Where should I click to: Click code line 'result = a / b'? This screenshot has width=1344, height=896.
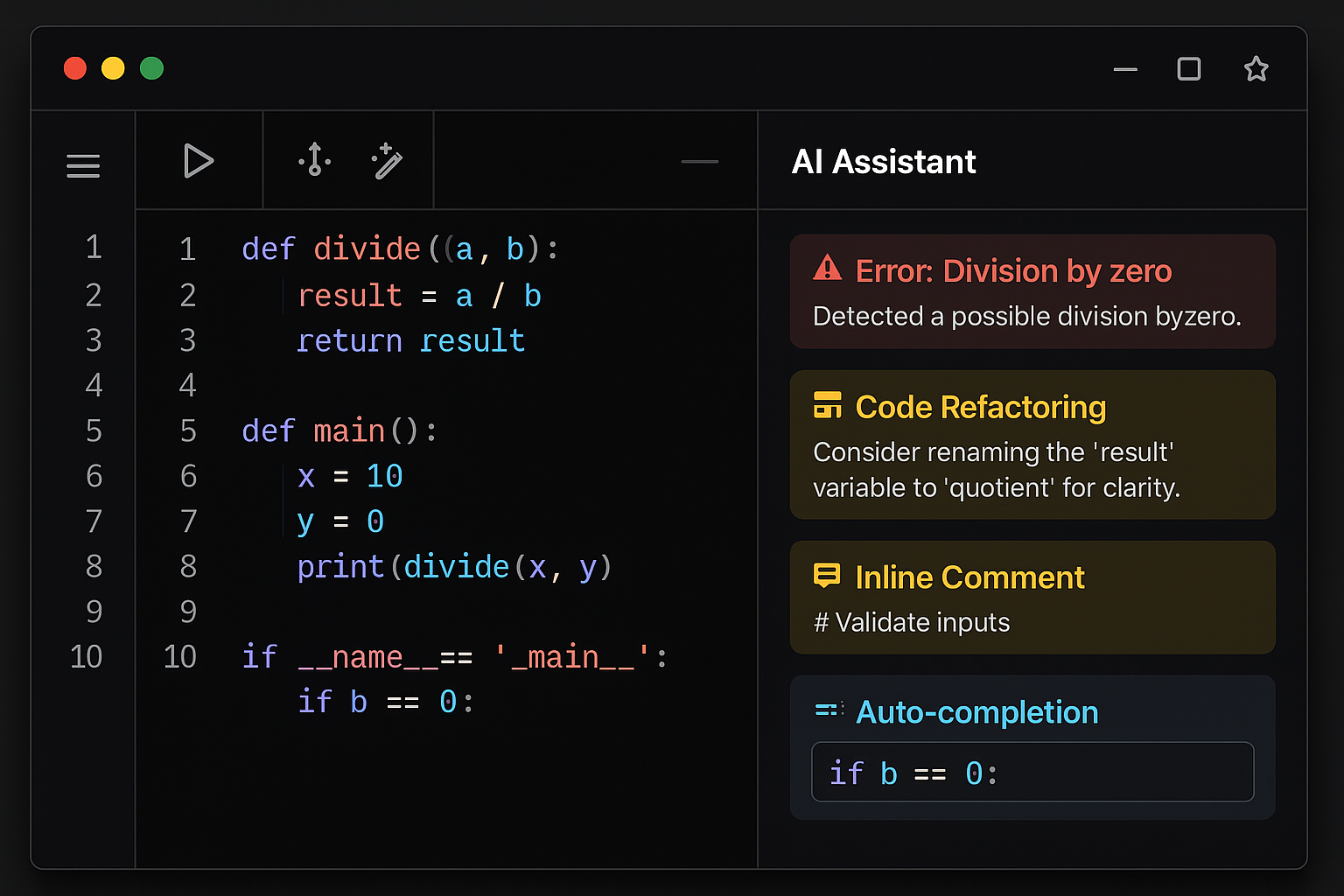419,296
